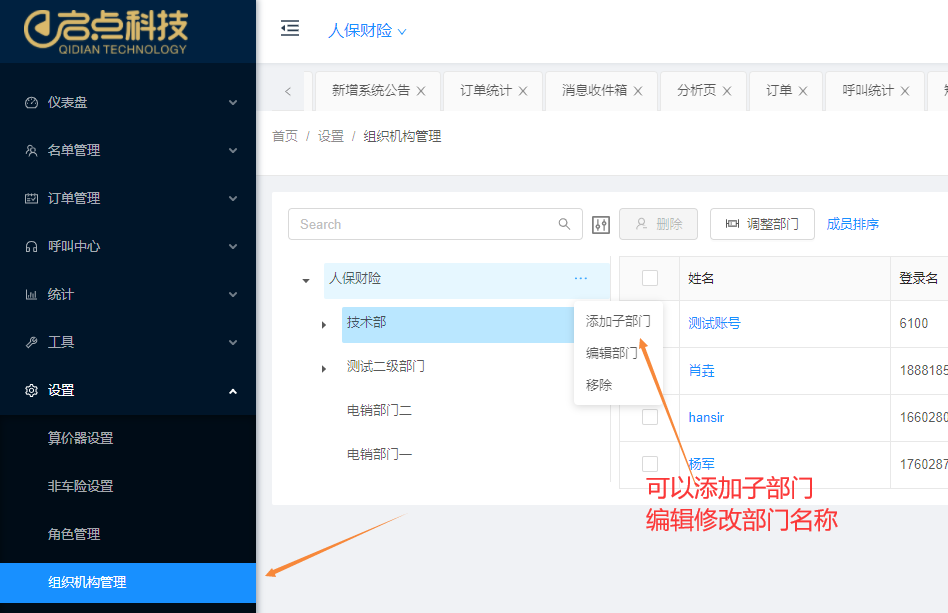Go to 首页 breadcrumb link
Image resolution: width=948 pixels, height=613 pixels.
[285, 137]
